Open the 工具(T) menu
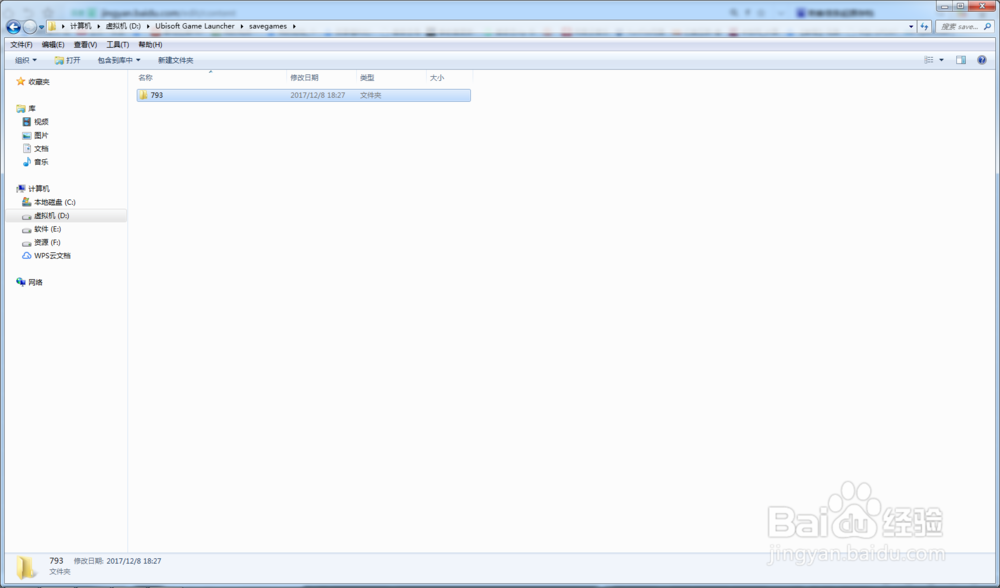 [117, 45]
